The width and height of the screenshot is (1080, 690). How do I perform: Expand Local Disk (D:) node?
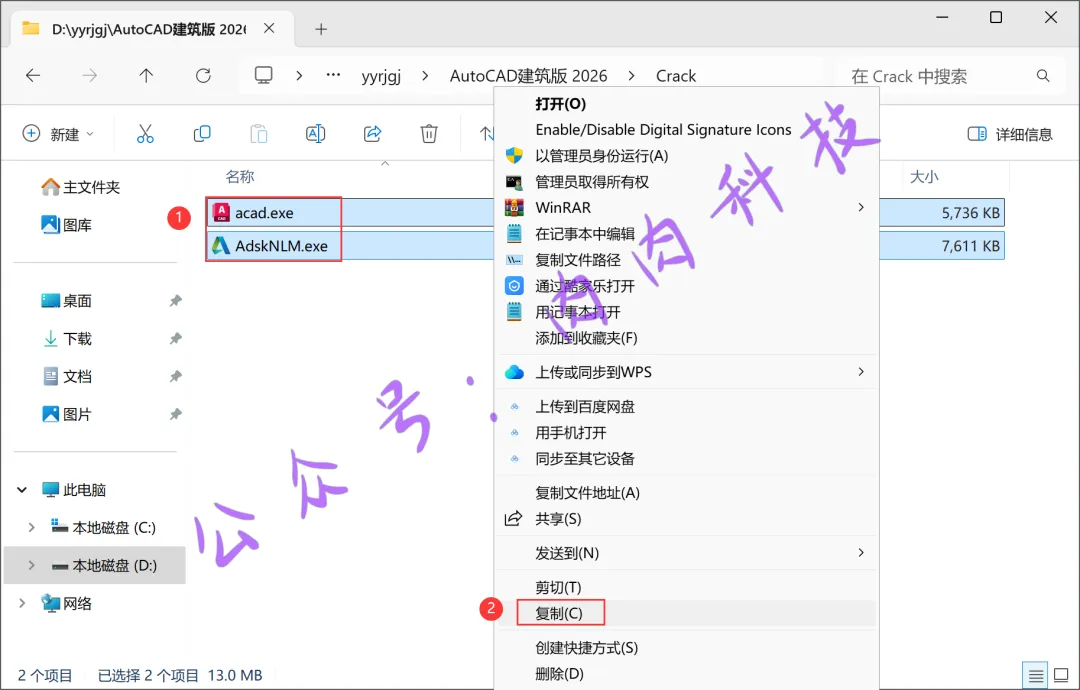coord(31,565)
